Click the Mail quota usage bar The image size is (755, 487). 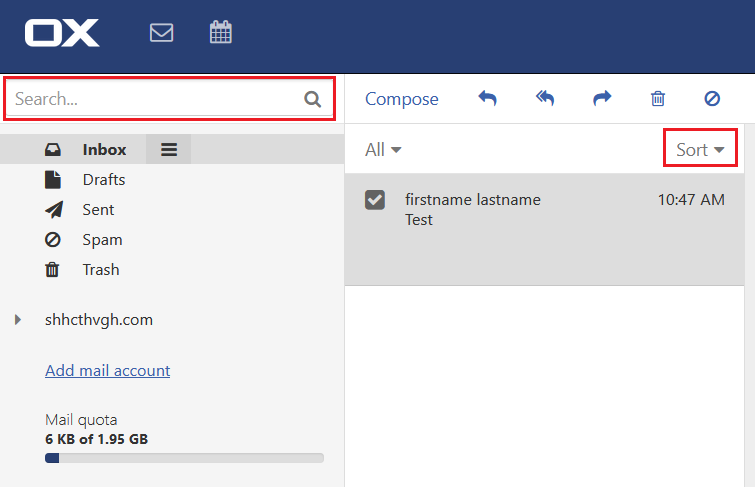(x=184, y=458)
